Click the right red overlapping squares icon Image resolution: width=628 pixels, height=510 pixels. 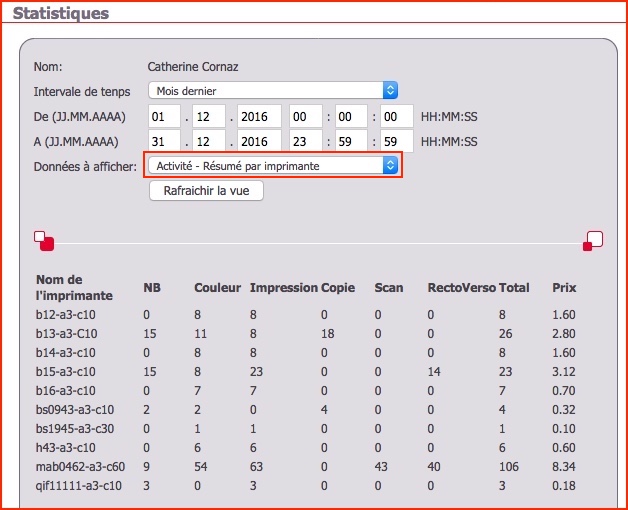tap(593, 241)
